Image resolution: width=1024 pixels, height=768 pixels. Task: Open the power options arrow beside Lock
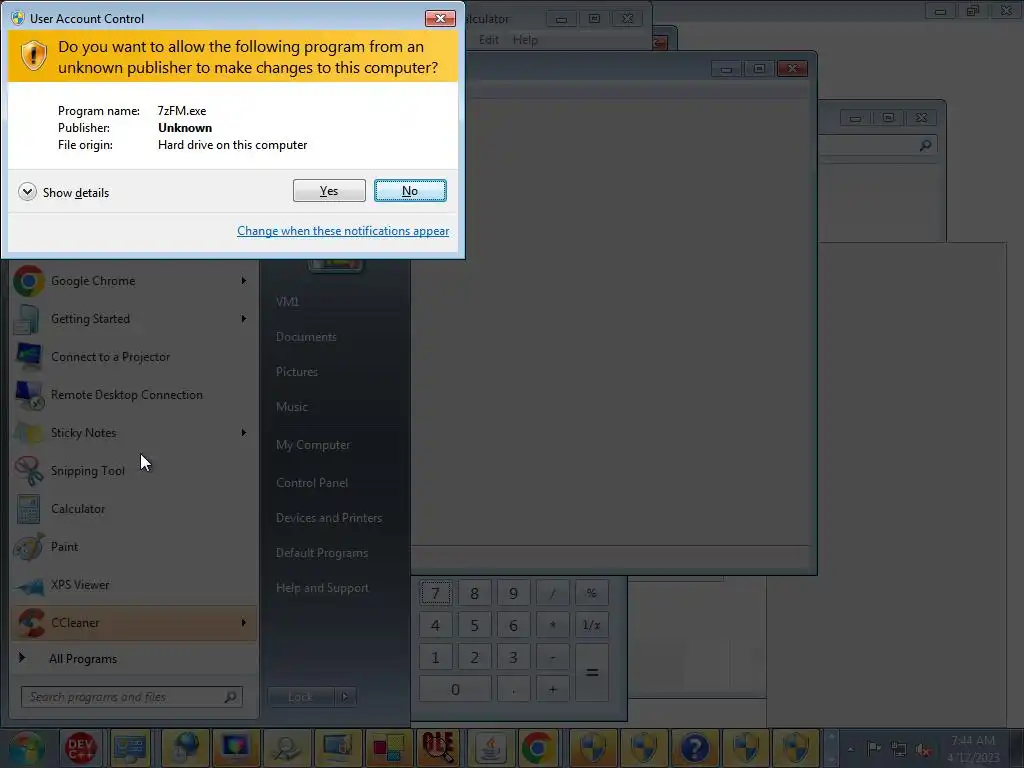coord(345,697)
